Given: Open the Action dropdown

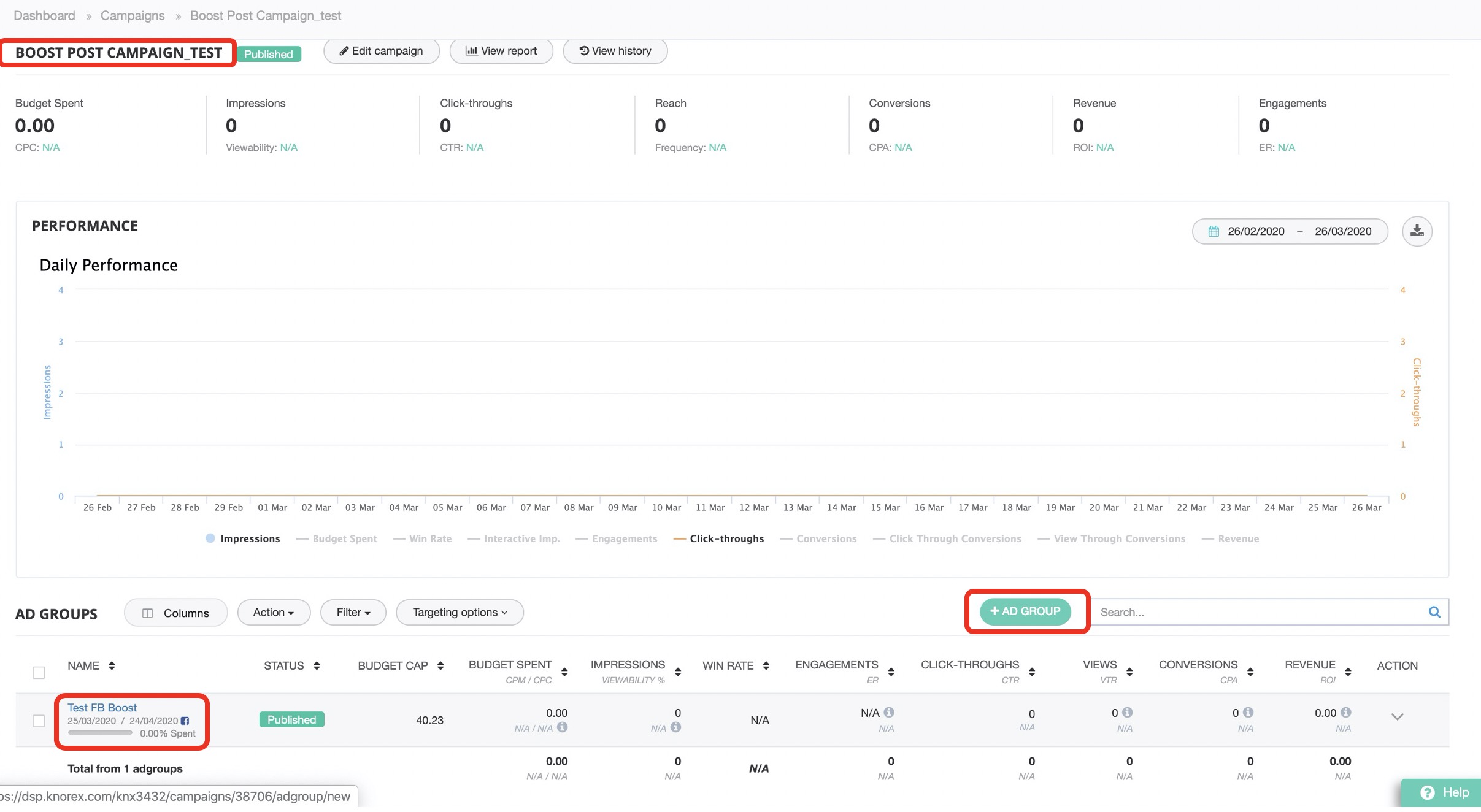Looking at the screenshot, I should (274, 612).
